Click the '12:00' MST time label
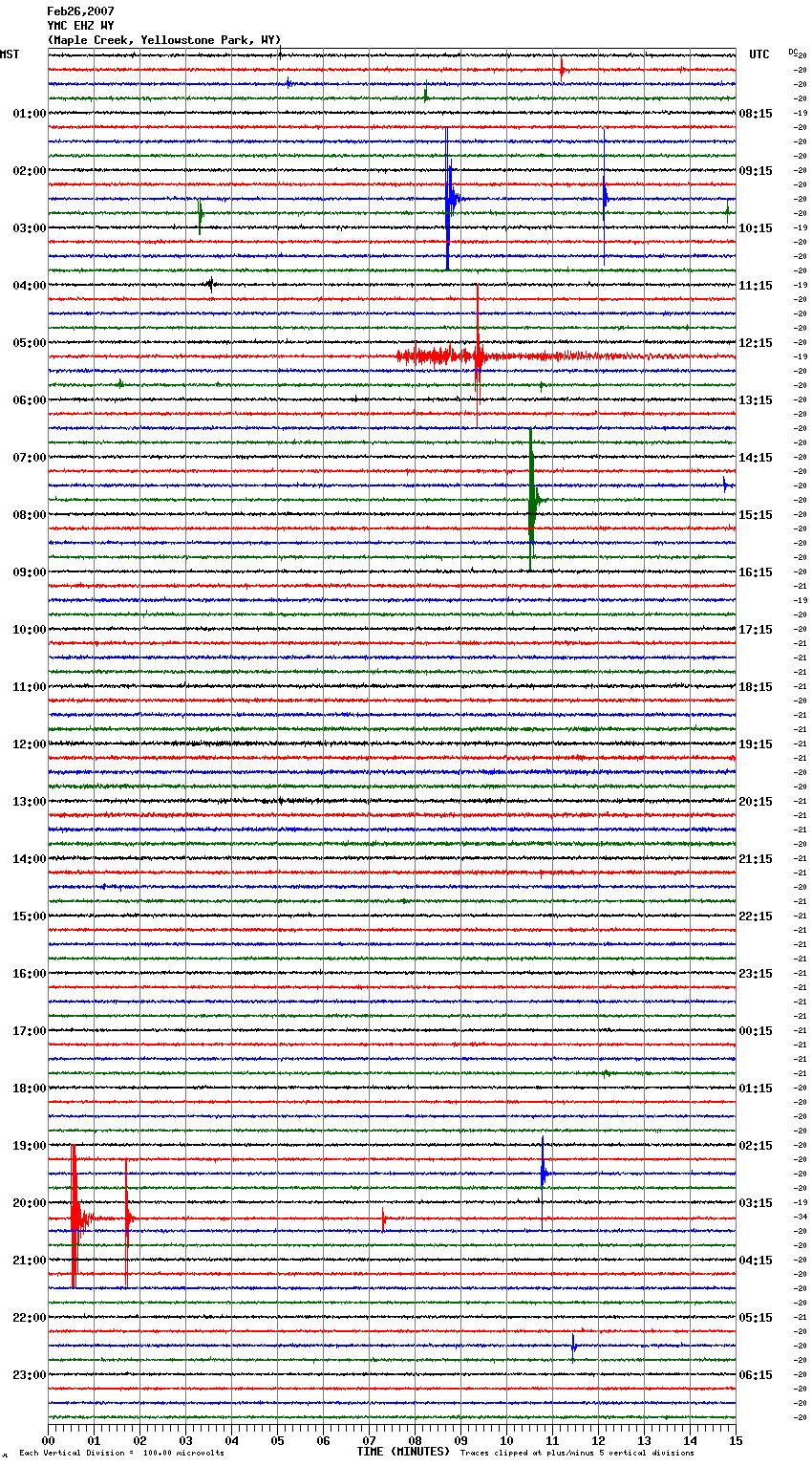Image resolution: width=812 pixels, height=1466 pixels. (x=30, y=744)
